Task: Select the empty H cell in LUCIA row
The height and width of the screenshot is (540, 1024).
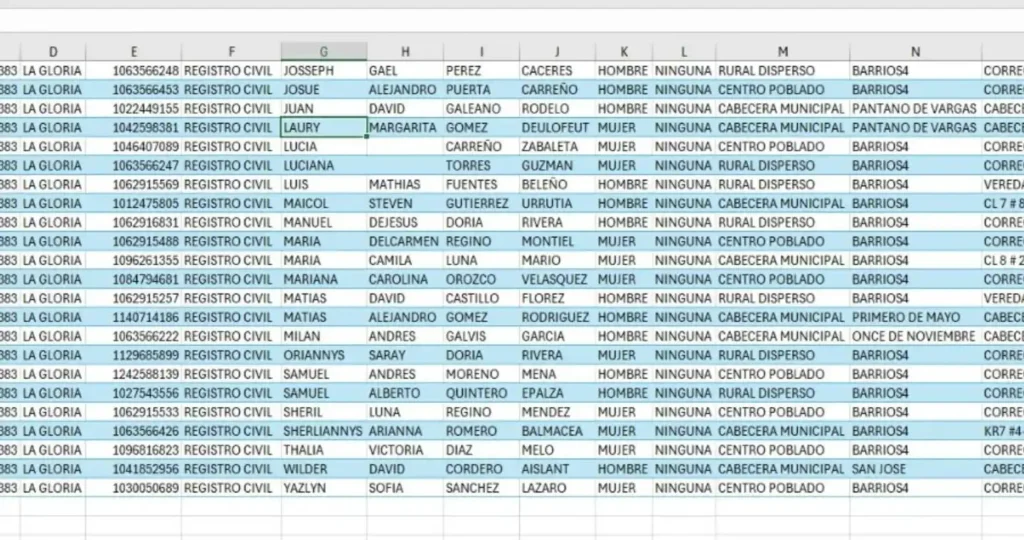Action: [405, 146]
